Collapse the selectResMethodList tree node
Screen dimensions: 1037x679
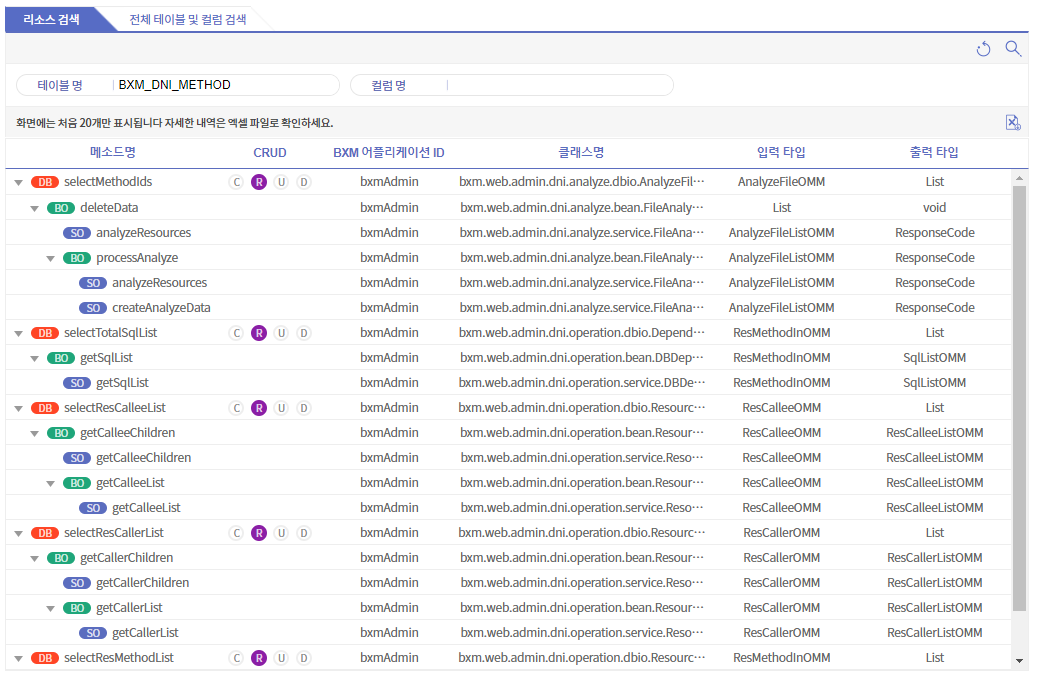pos(19,659)
